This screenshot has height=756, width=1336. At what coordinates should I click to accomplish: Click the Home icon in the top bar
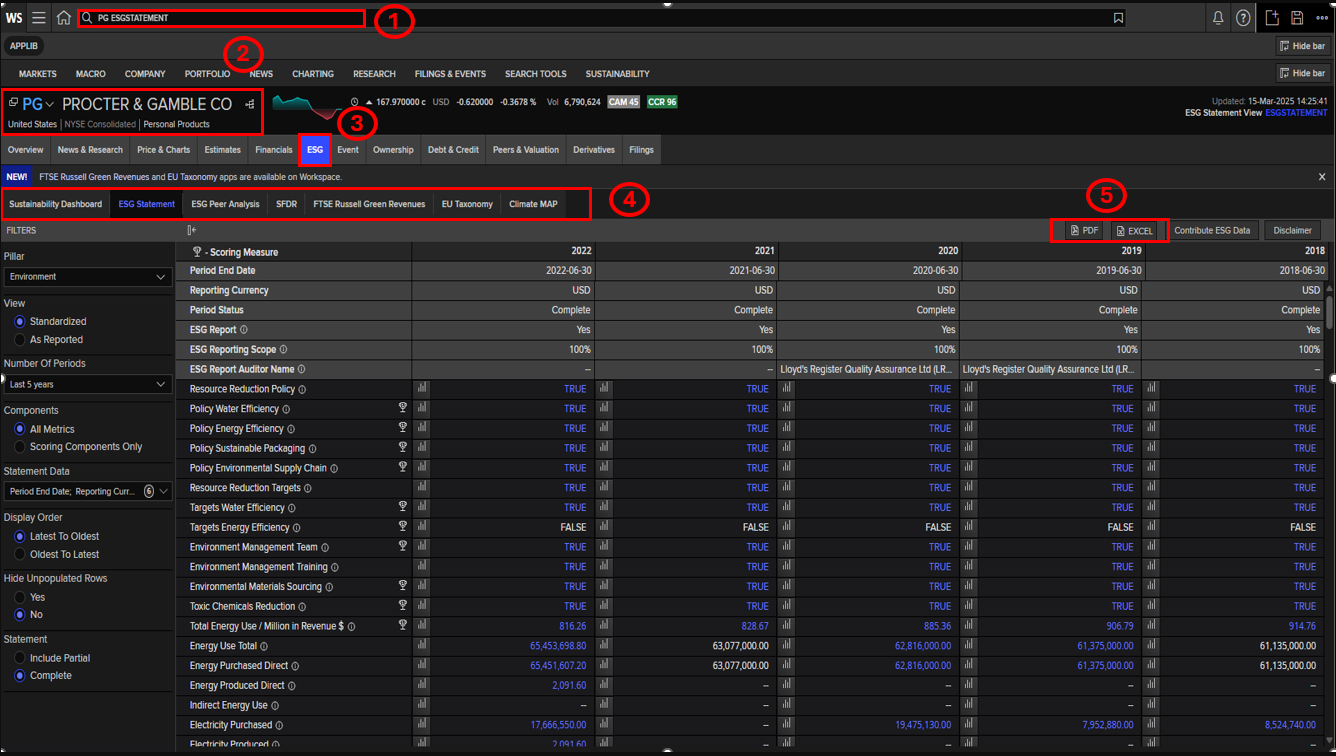[x=64, y=18]
